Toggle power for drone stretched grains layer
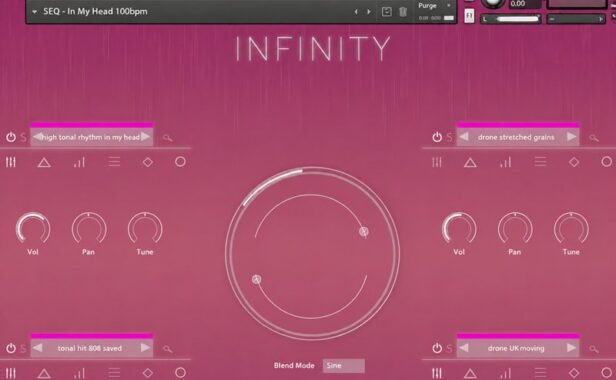616x380 pixels. pos(437,137)
